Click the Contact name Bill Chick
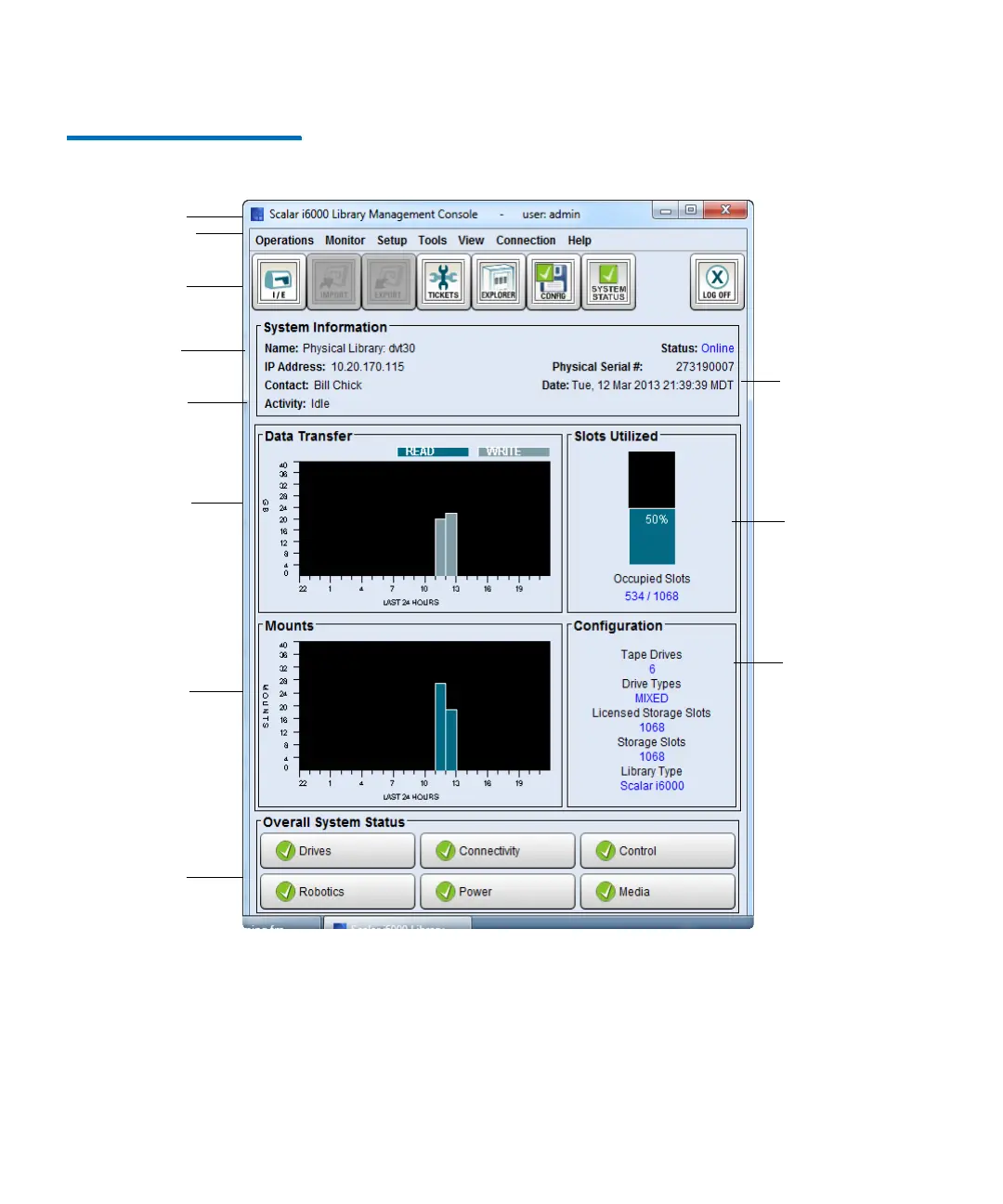This screenshot has width=1003, height=1204. tap(338, 386)
